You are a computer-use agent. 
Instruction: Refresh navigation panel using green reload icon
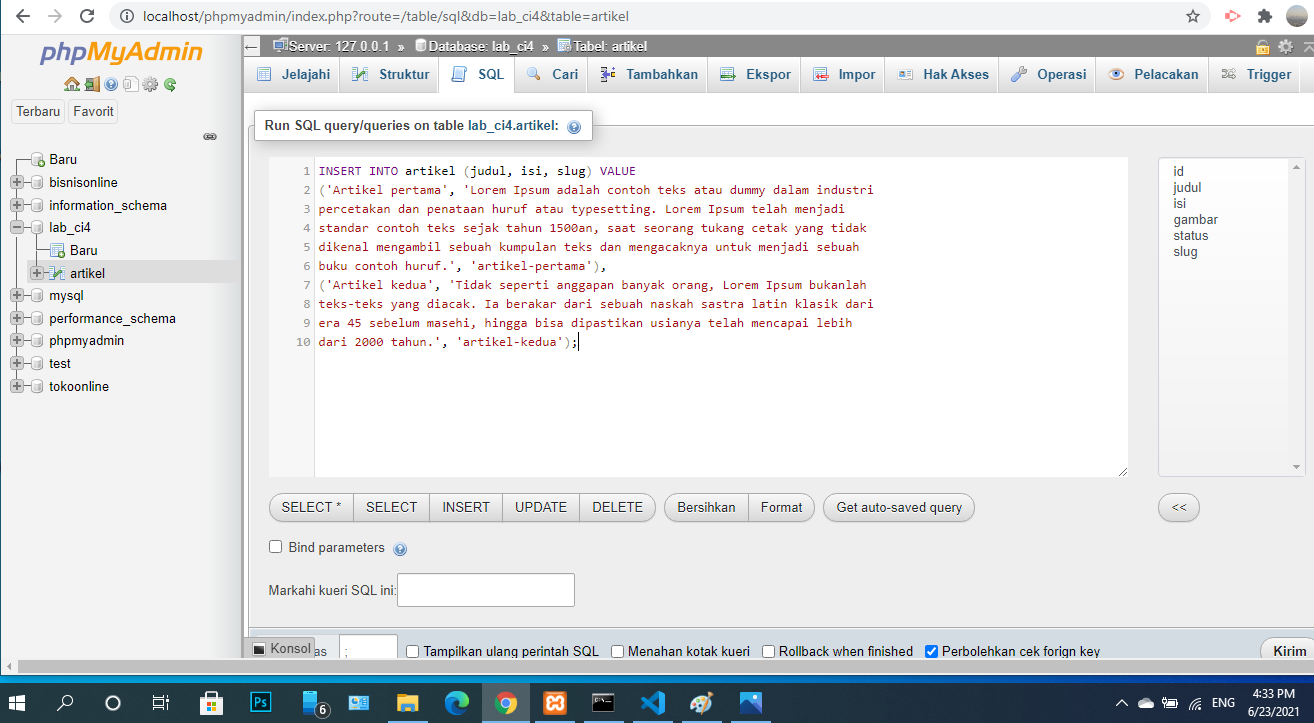tap(170, 84)
